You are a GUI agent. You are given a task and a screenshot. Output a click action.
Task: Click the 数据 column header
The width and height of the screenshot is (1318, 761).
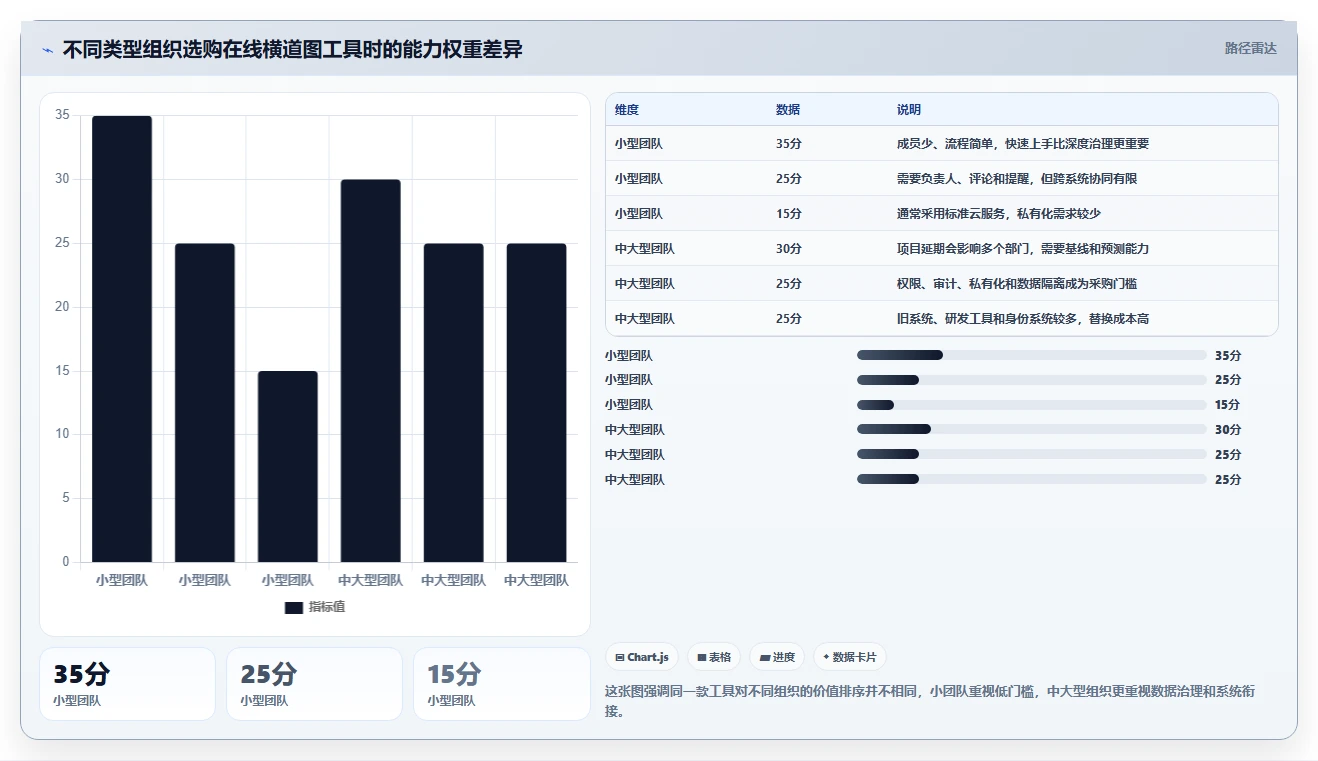click(x=788, y=109)
